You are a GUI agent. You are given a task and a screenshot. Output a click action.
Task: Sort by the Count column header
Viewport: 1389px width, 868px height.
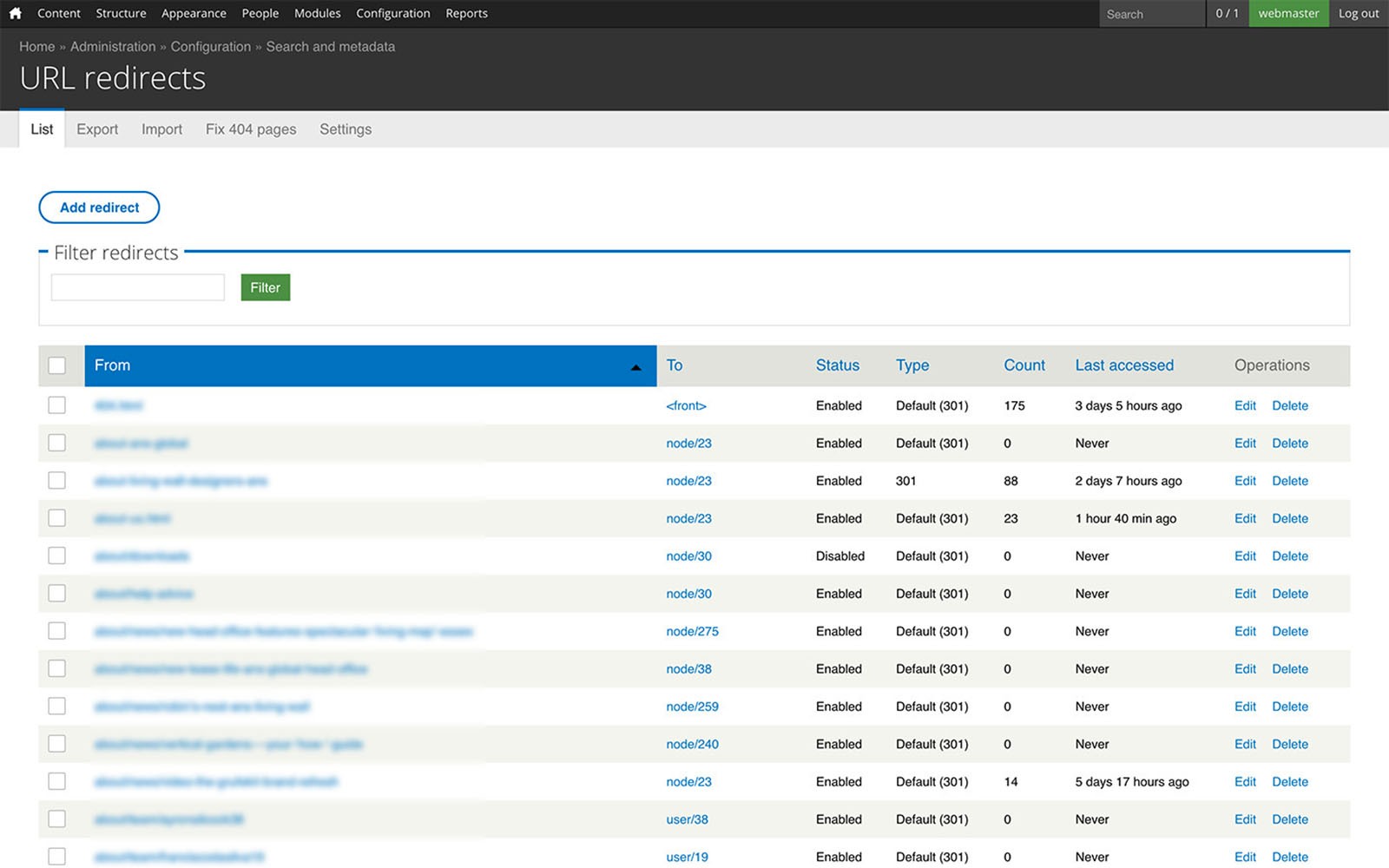pyautogui.click(x=1024, y=365)
